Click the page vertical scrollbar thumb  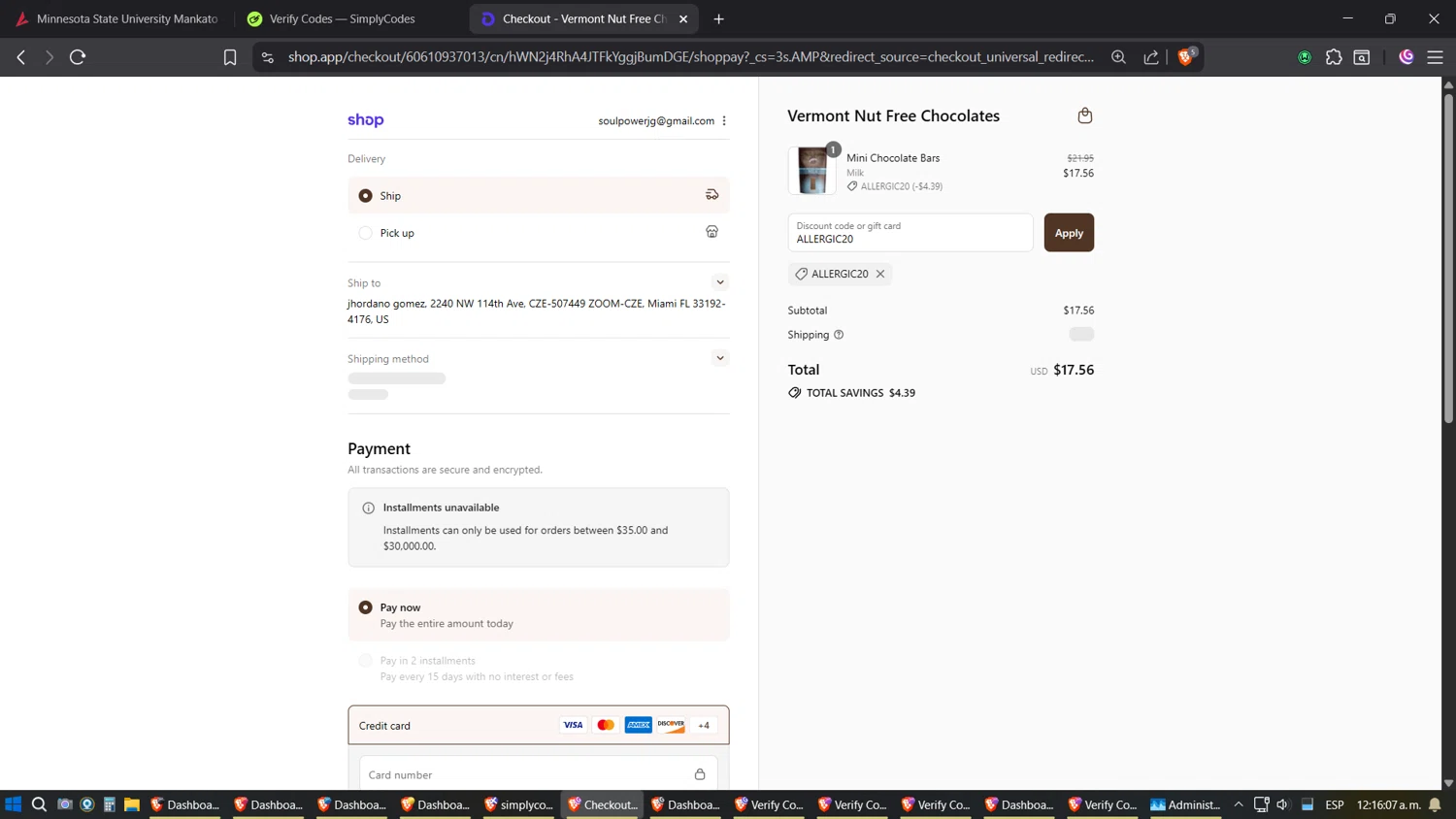click(1448, 257)
